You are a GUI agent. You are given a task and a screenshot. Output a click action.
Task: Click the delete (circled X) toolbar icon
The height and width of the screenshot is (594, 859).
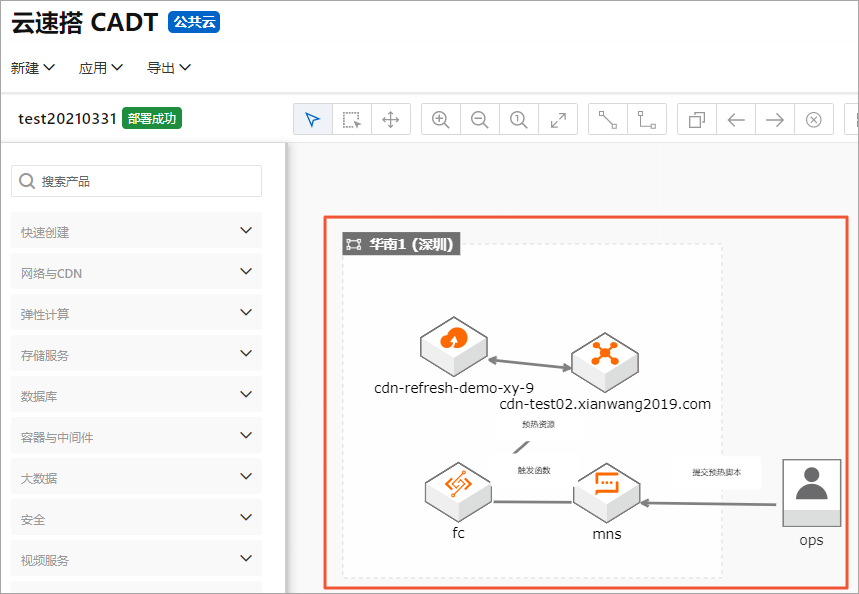pos(814,119)
